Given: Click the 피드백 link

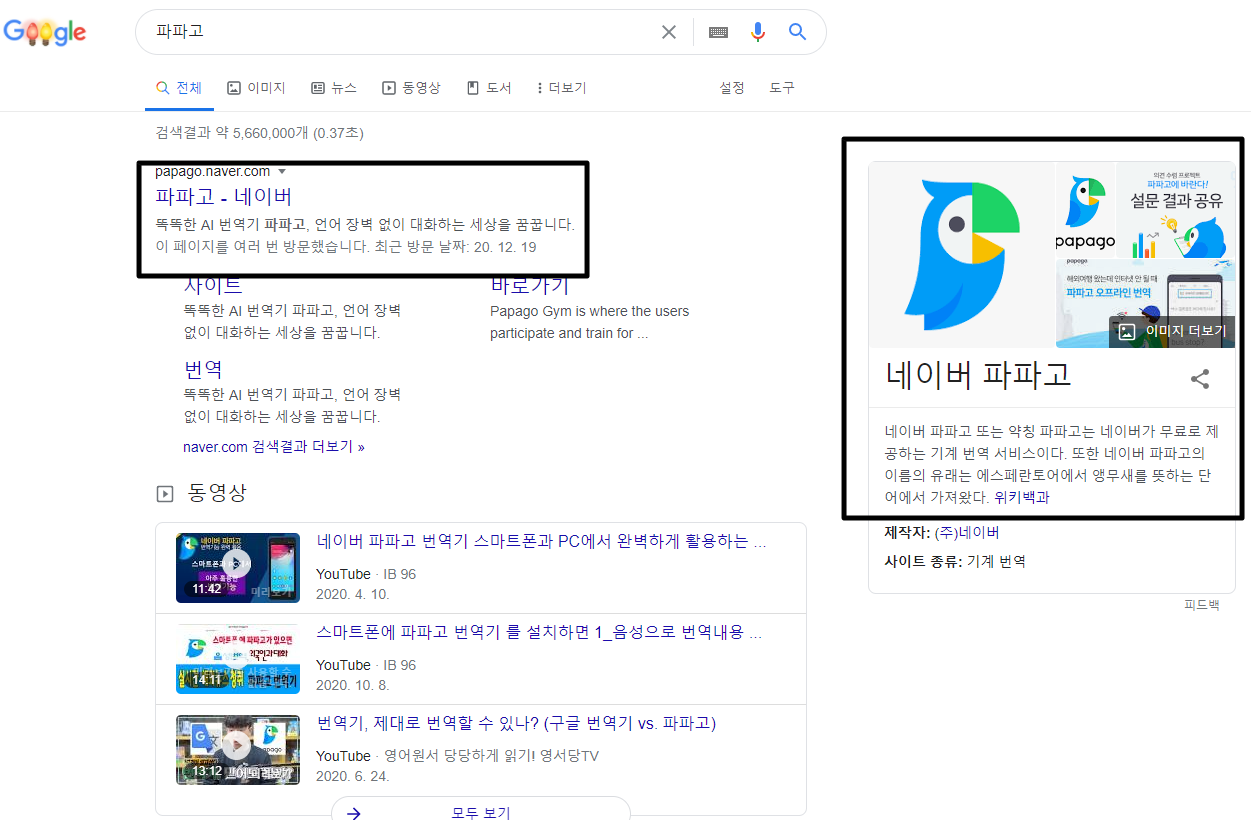Looking at the screenshot, I should [1202, 605].
